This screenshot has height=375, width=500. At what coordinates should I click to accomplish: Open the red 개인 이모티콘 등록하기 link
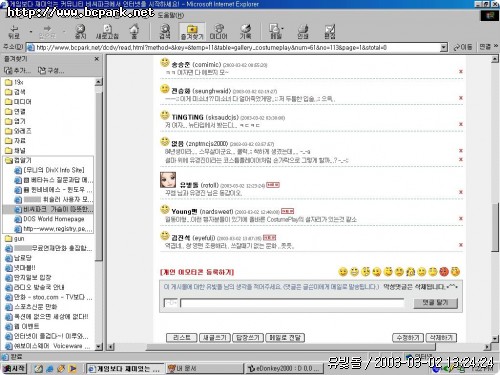pos(197,272)
